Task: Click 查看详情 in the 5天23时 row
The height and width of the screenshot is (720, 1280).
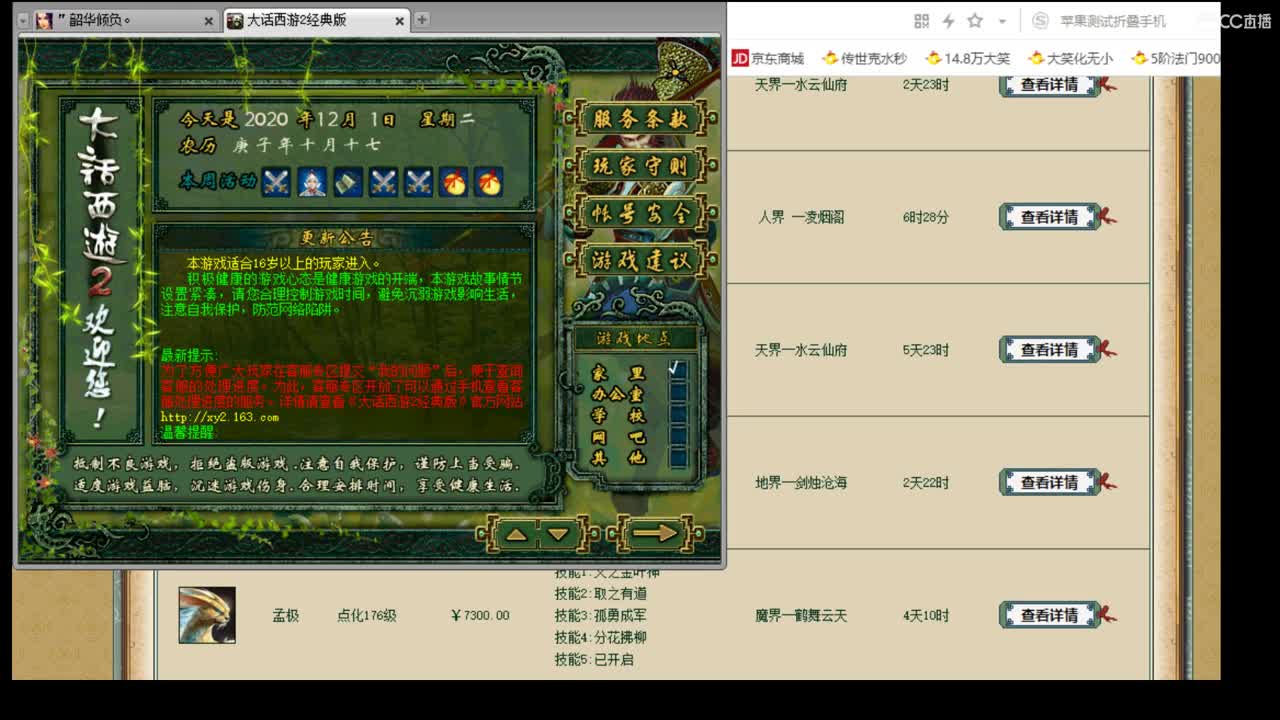Action: 1049,350
